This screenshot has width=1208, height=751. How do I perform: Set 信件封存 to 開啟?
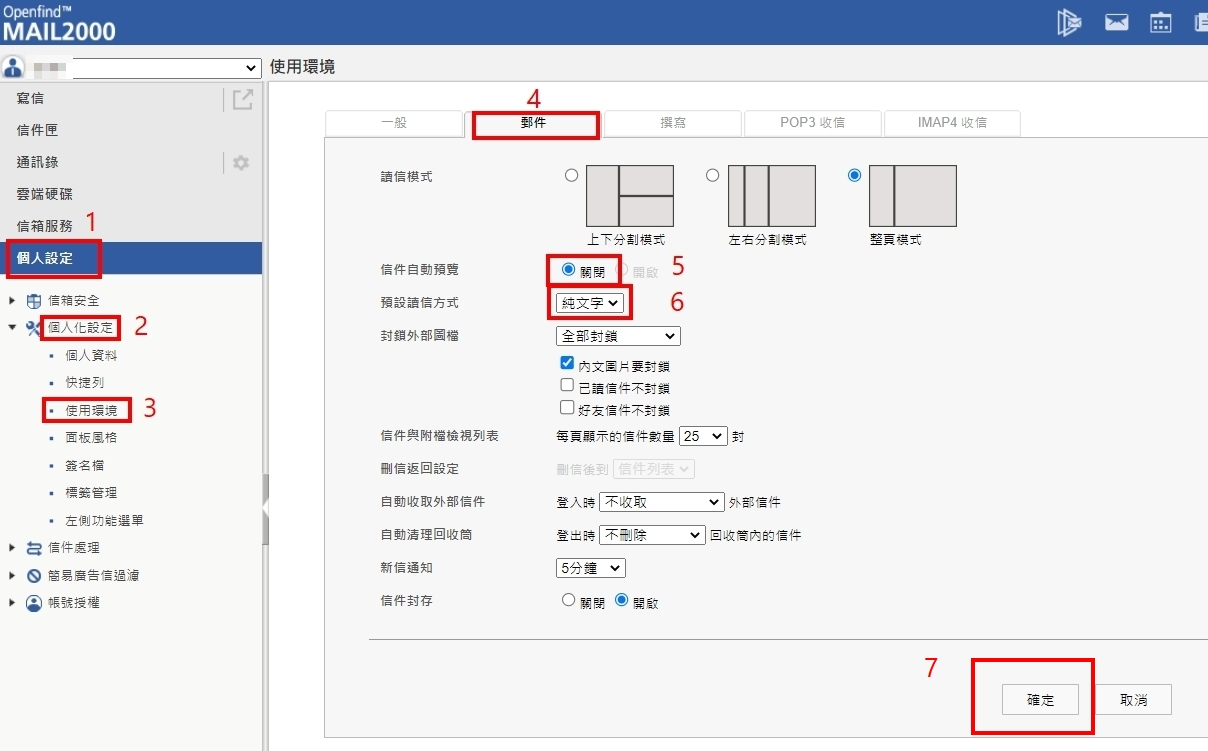(x=621, y=600)
